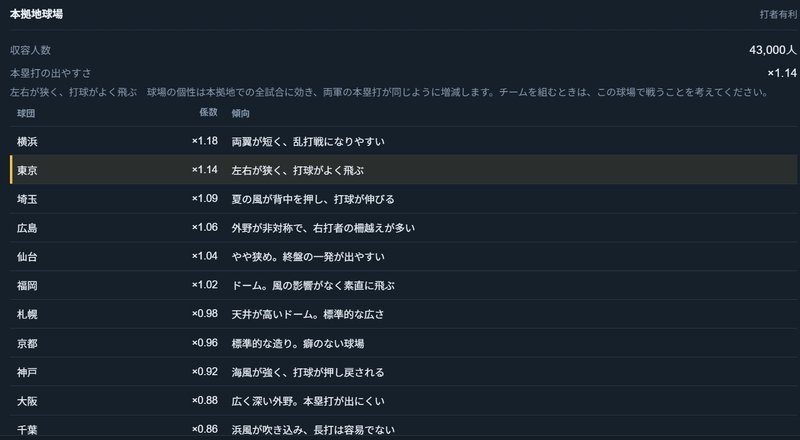Viewport: 800px width, 440px height.
Task: Click the 埼玉 team row
Action: [x=403, y=199]
